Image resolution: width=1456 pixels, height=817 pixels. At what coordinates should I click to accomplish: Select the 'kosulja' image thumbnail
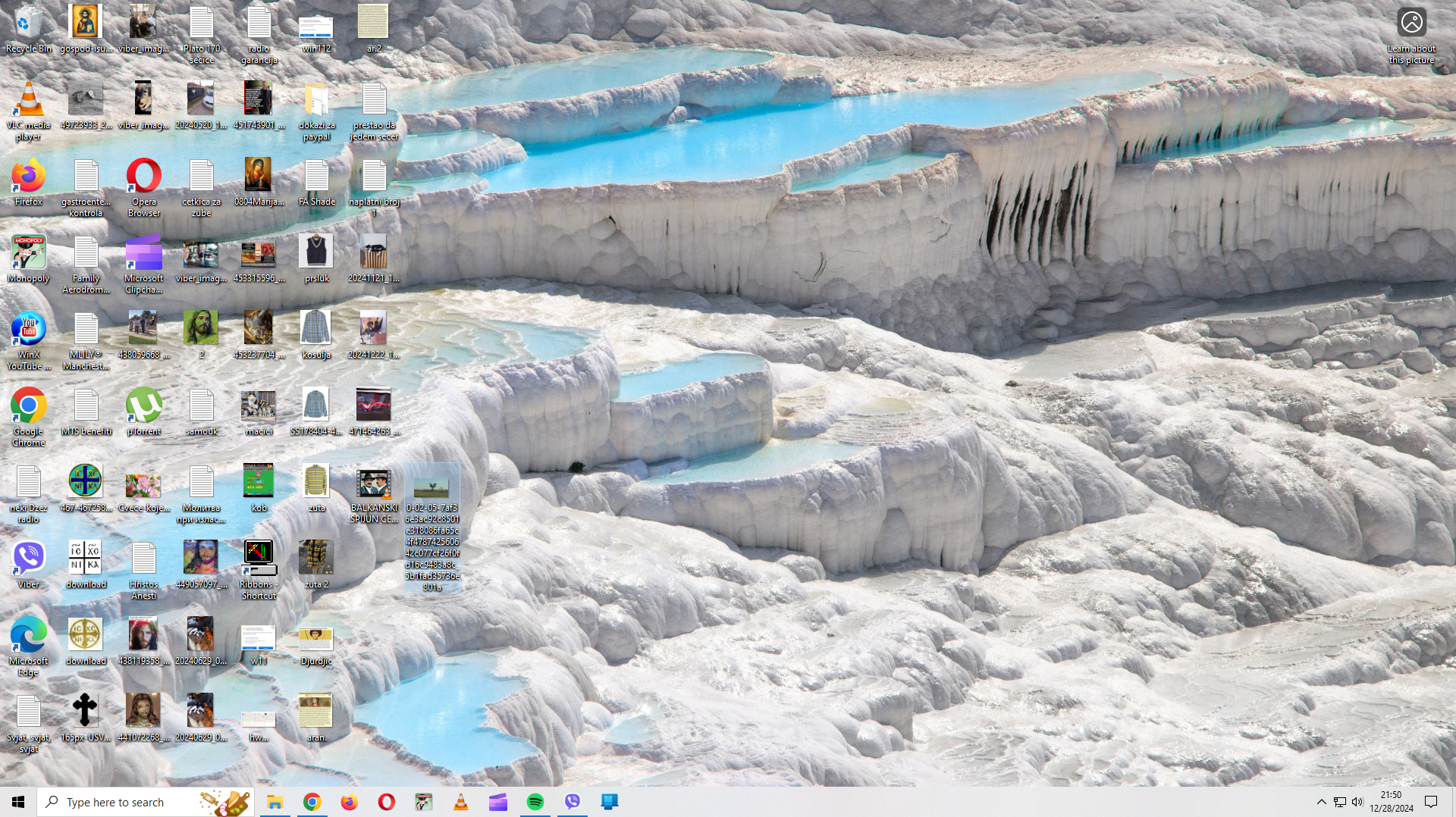[x=316, y=336]
